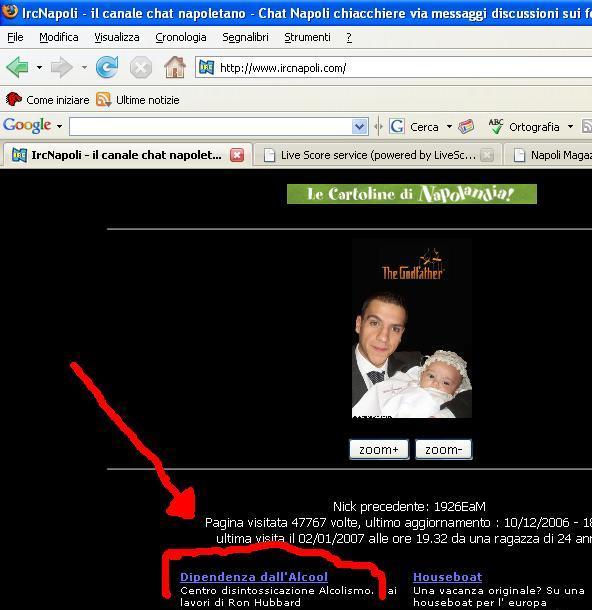The image size is (592, 610).
Task: Open the Dipendenza dall'Alcool ad link
Action: coord(254,577)
